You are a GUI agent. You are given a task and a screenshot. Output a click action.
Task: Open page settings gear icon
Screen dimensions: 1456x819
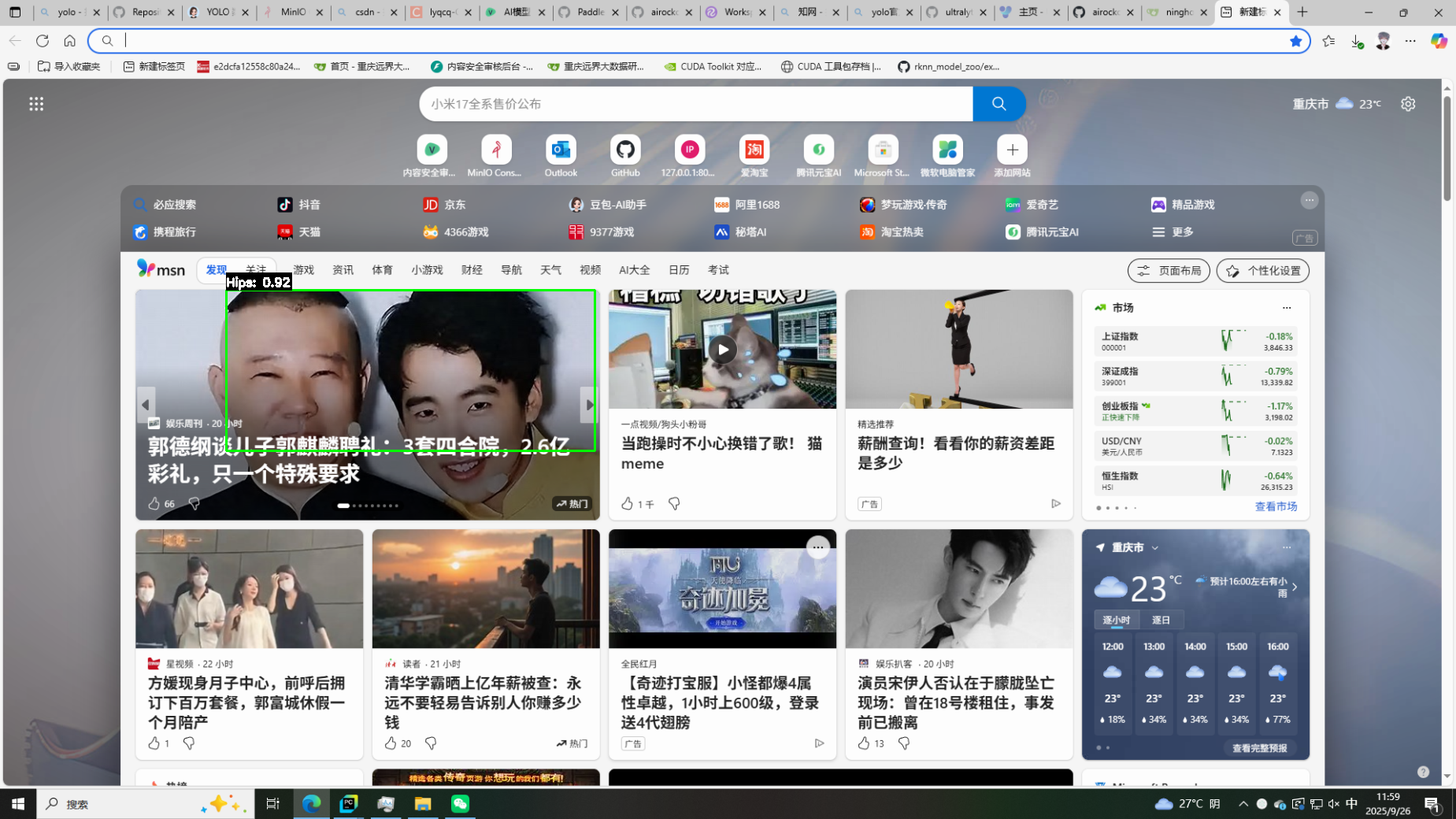tap(1408, 104)
